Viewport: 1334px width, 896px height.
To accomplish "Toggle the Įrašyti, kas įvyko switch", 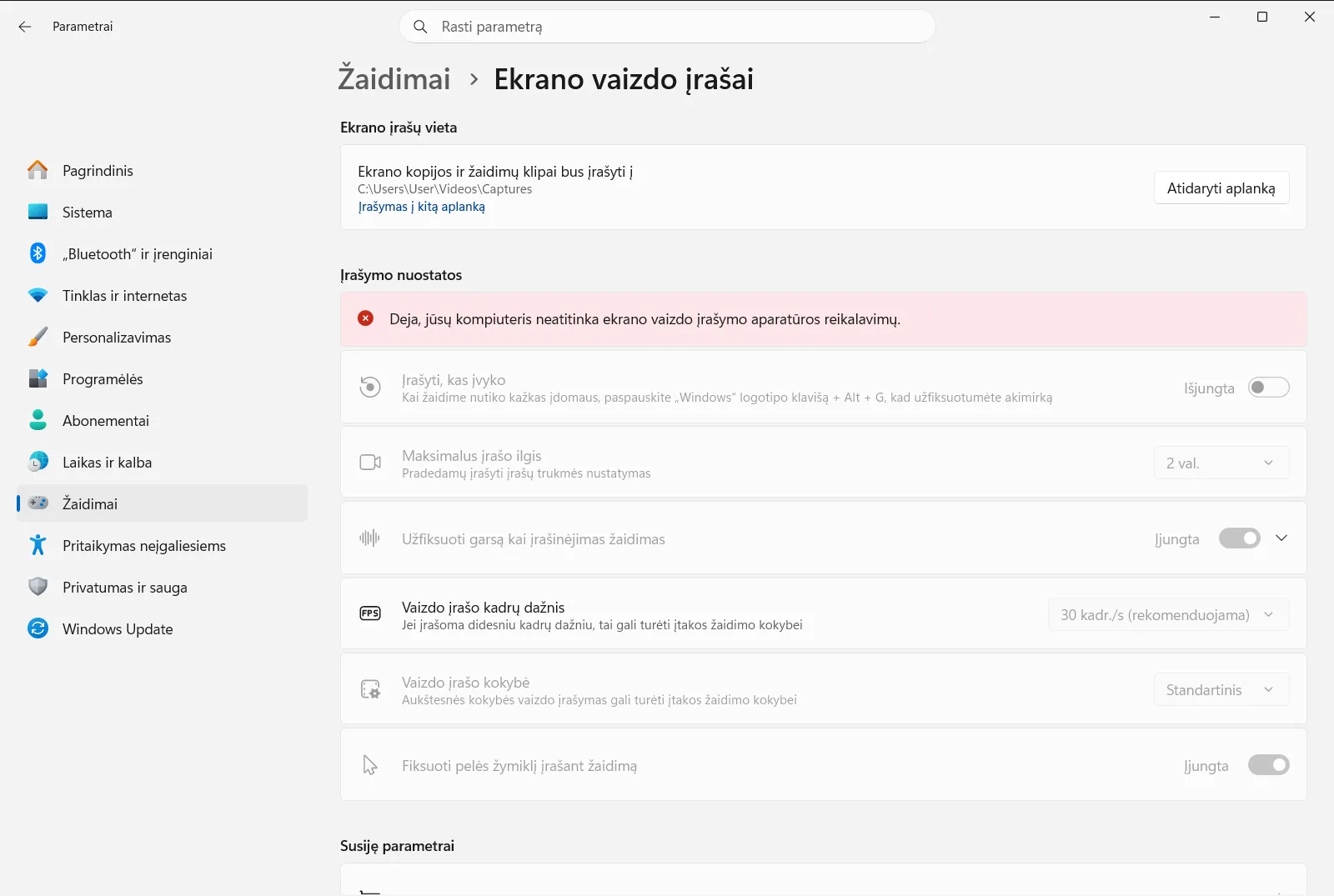I will click(x=1268, y=388).
